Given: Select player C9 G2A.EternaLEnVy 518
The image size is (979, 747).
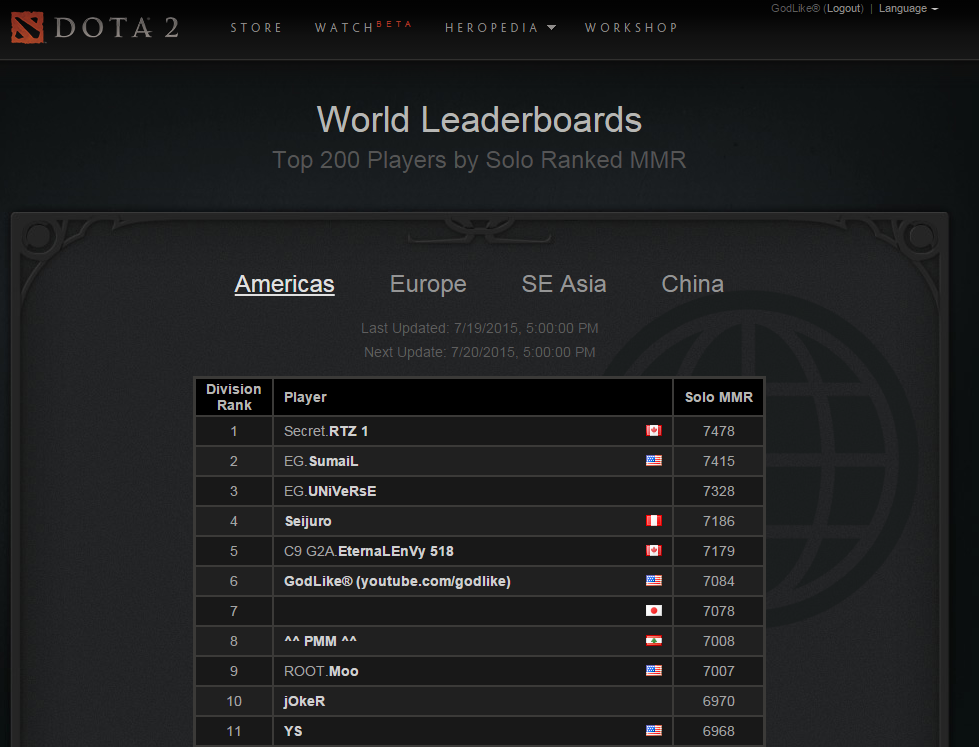Looking at the screenshot, I should click(x=368, y=551).
